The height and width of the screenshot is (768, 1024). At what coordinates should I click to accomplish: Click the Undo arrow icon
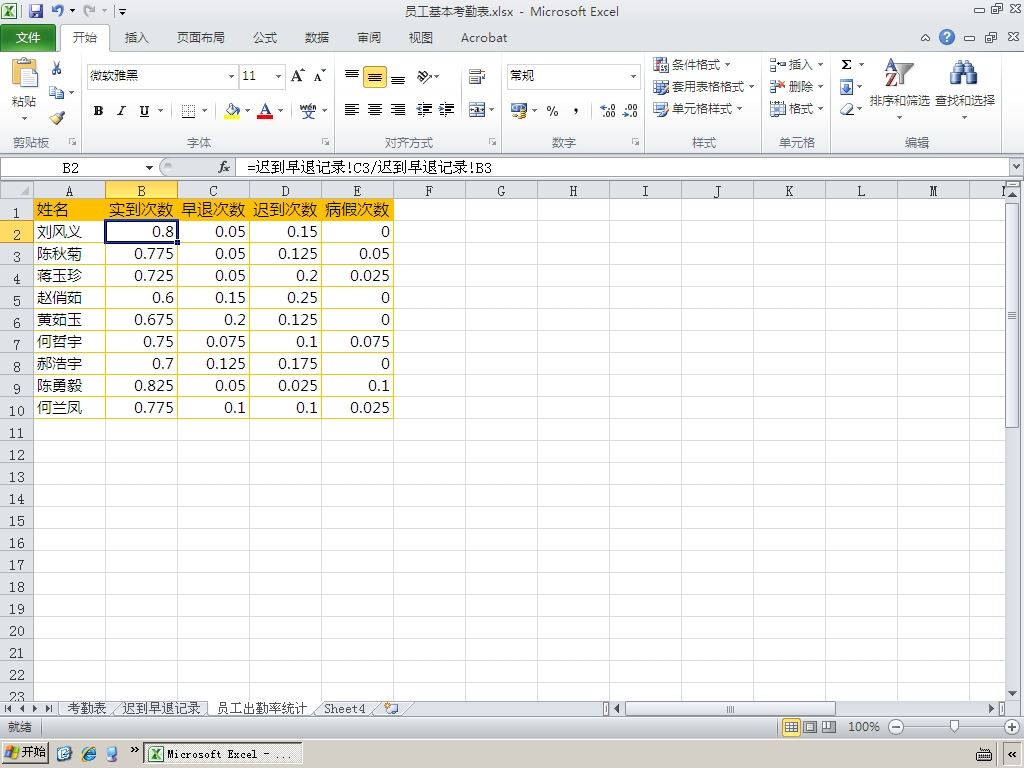pyautogui.click(x=57, y=11)
